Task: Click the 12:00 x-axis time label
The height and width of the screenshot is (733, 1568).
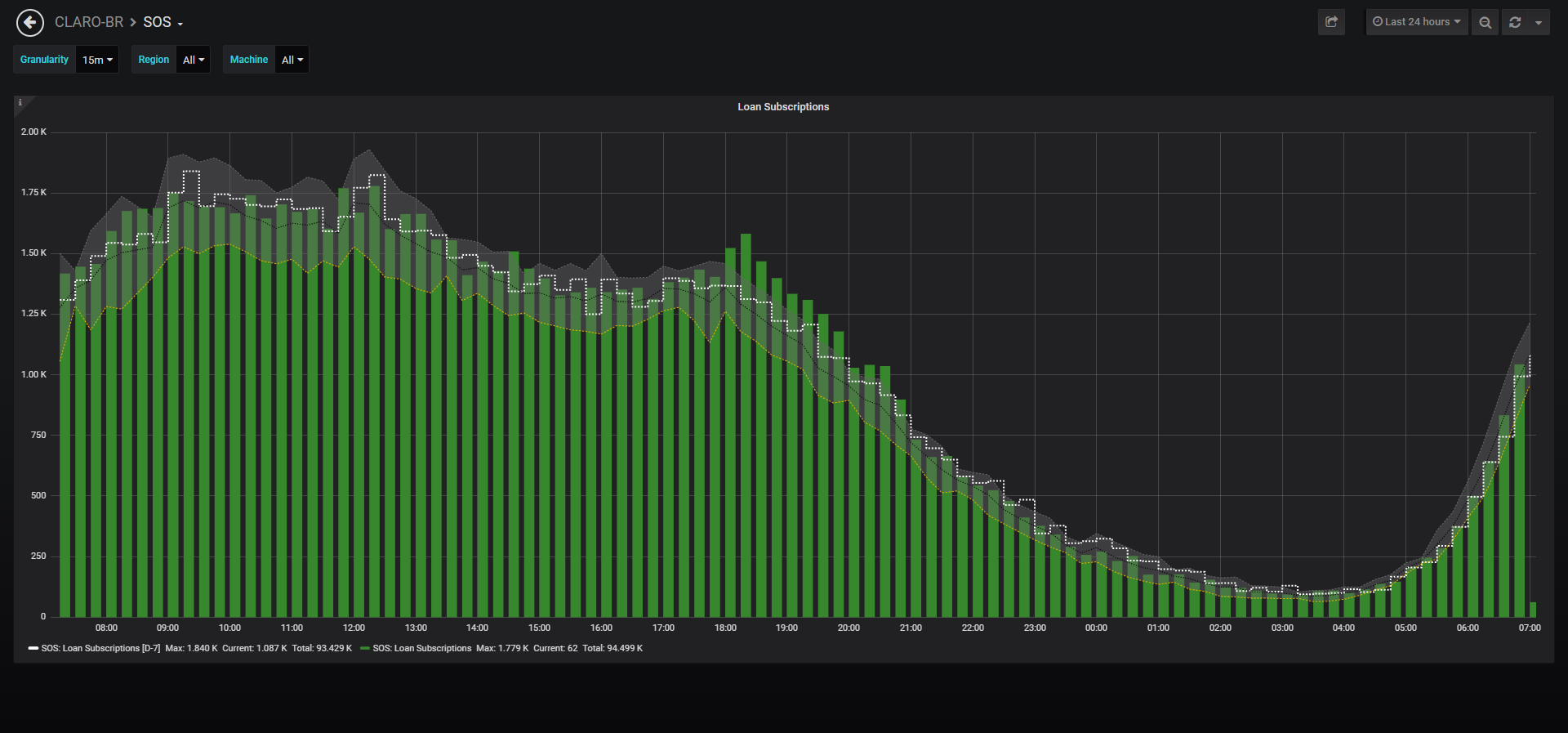Action: pos(354,628)
